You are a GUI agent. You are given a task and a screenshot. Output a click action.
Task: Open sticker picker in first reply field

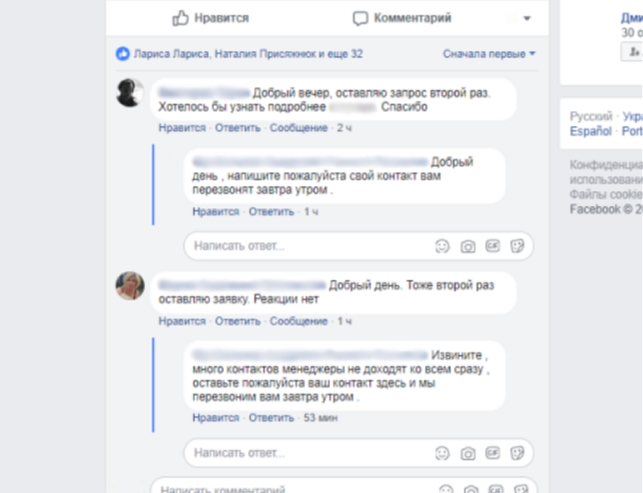click(517, 246)
